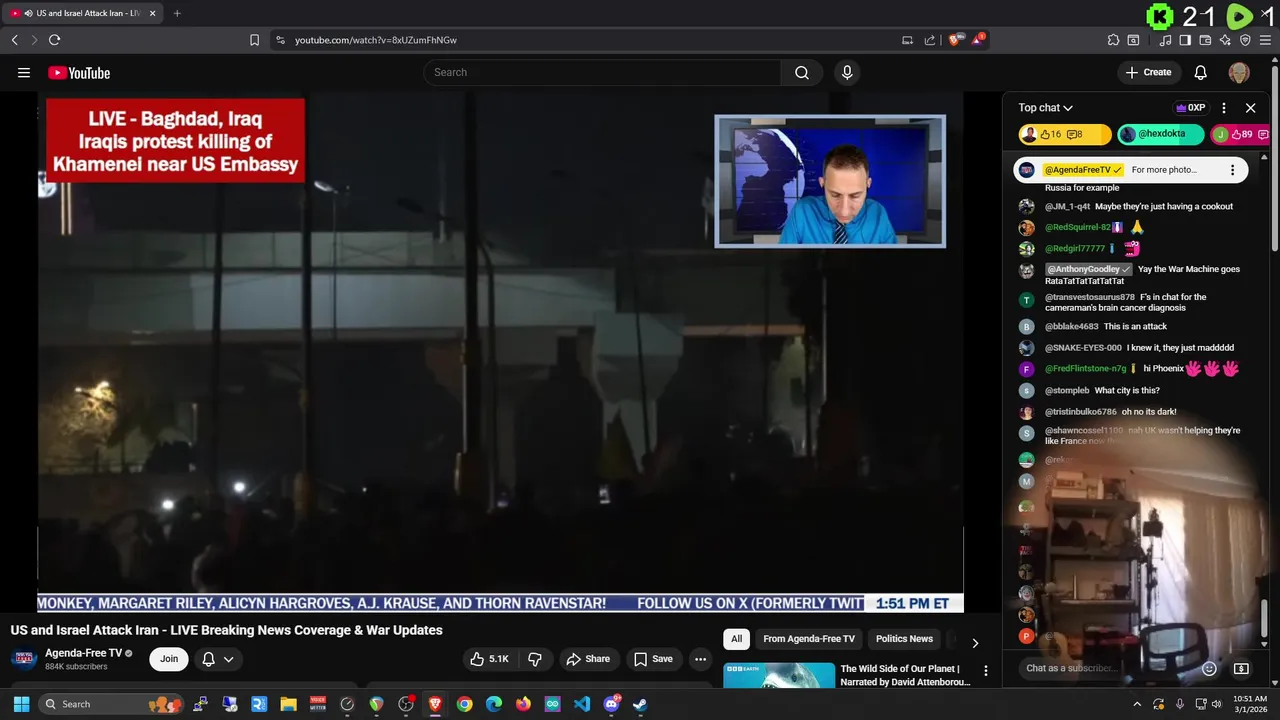This screenshot has width=1280, height=720.
Task: Bookmark this page
Action: (254, 40)
